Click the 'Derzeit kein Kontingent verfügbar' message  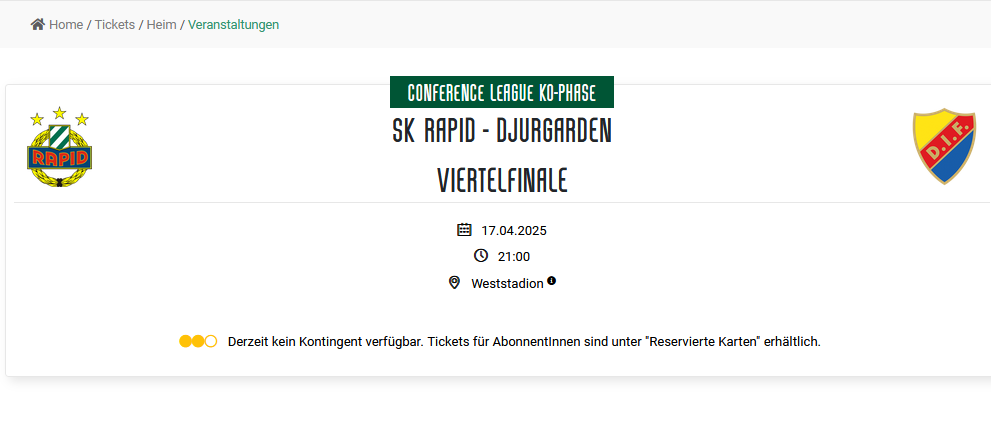[524, 342]
